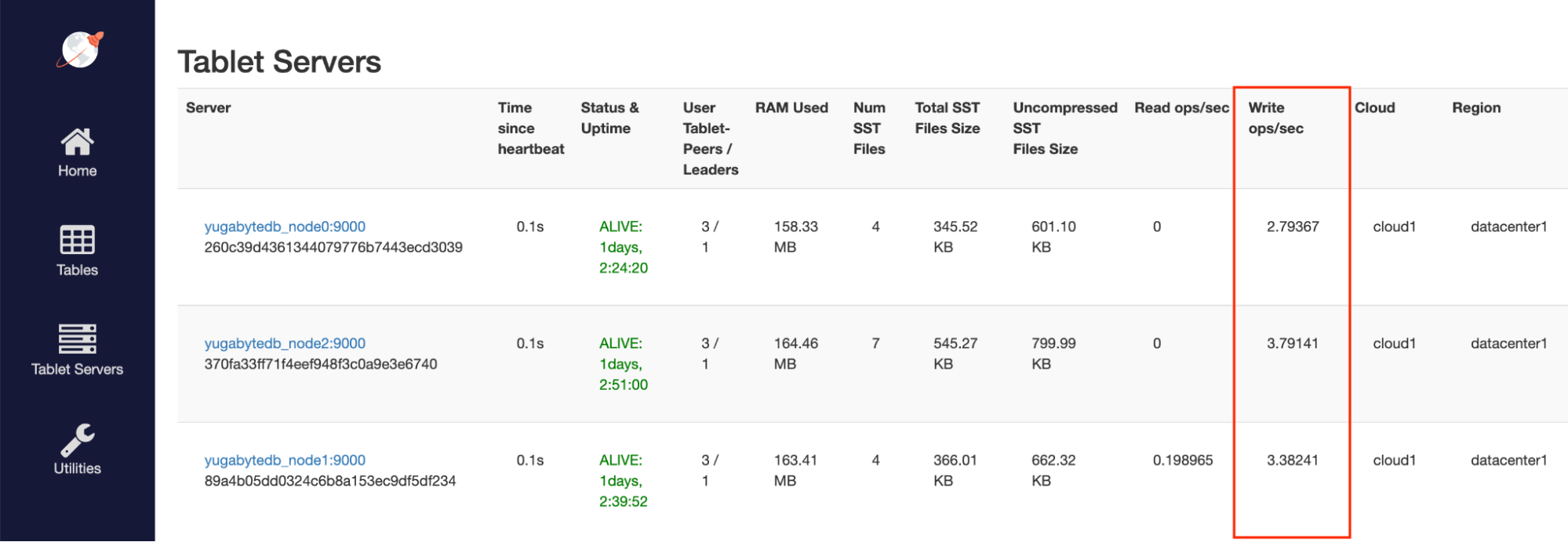This screenshot has width=1568, height=542.
Task: Click cloud1 in the node0 row
Action: click(1394, 227)
